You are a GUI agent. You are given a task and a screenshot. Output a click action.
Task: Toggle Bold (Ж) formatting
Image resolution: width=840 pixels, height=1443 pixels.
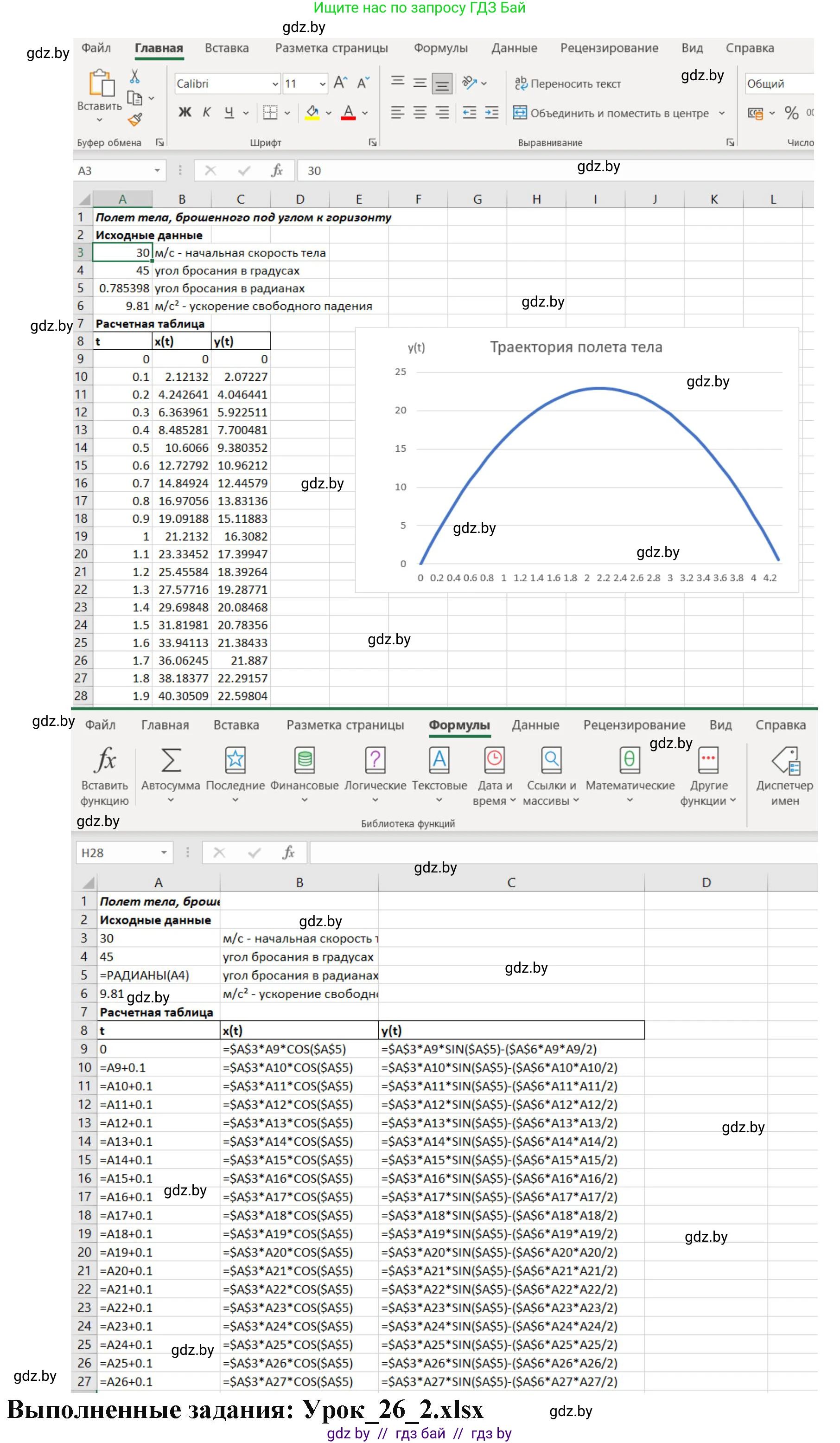(x=185, y=113)
